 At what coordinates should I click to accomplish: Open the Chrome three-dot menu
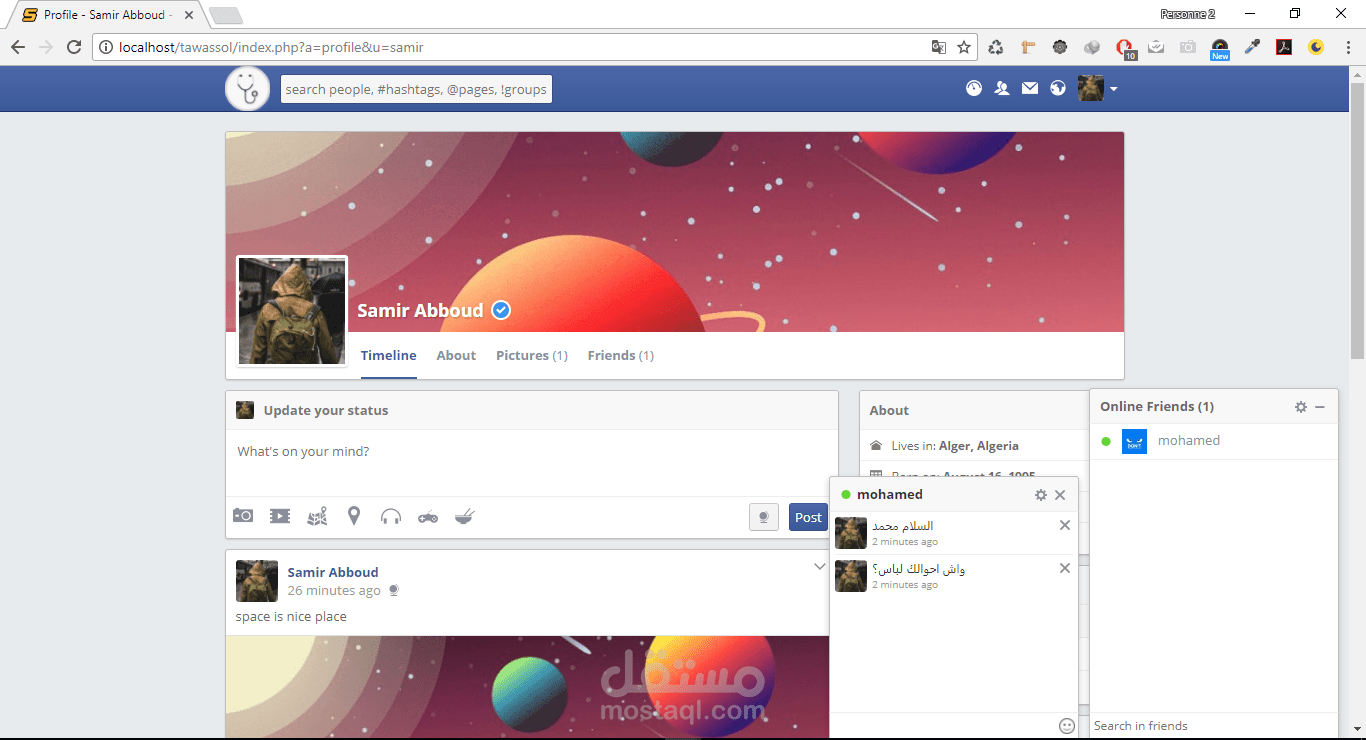coord(1346,47)
